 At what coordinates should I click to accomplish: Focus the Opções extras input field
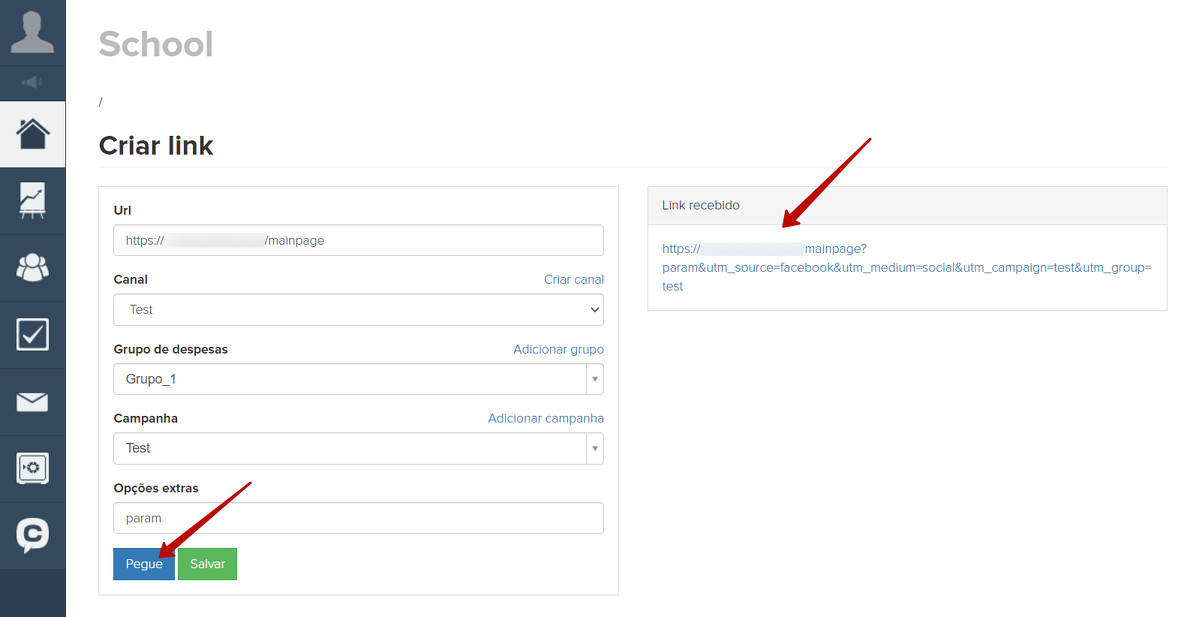pyautogui.click(x=358, y=518)
